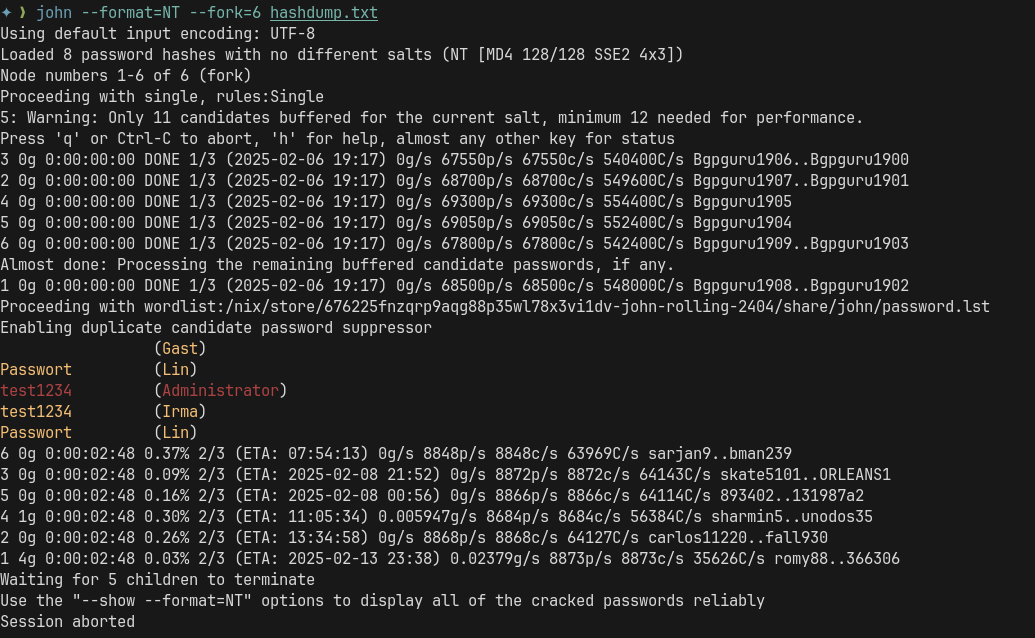Click the red test1234 password

pos(36,390)
